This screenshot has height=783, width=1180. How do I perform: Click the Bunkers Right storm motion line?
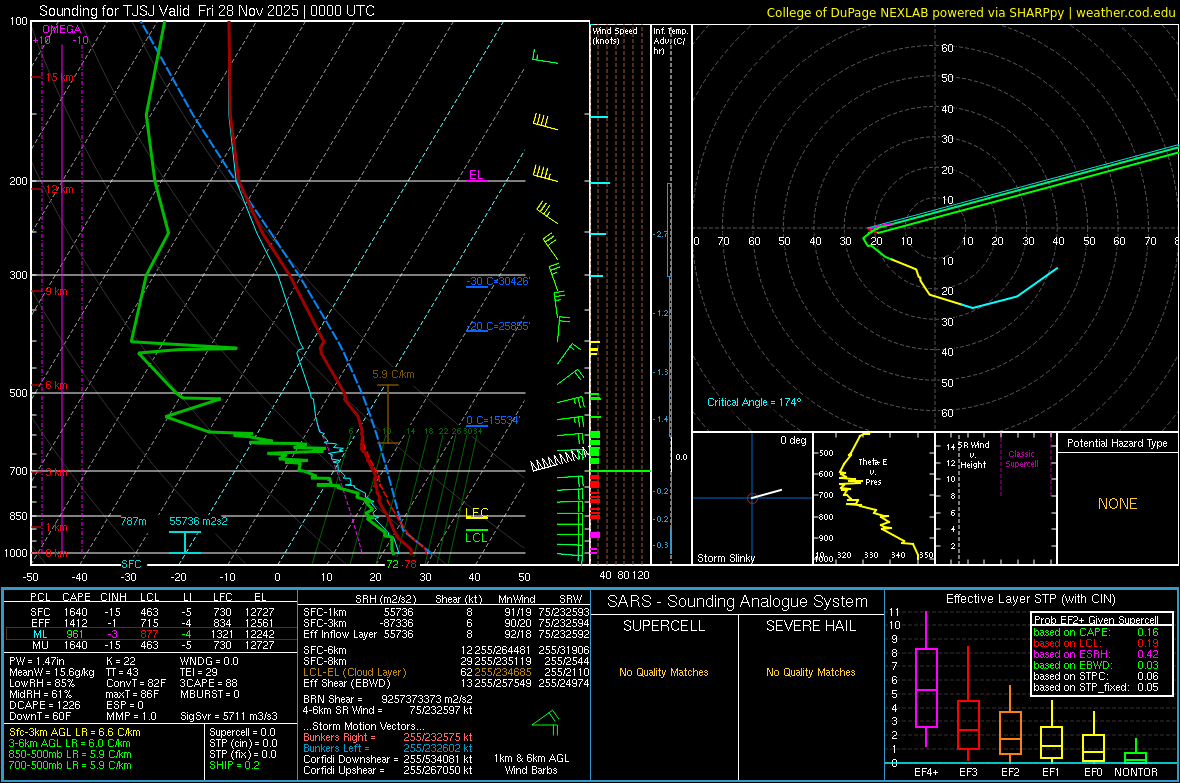[x=388, y=737]
